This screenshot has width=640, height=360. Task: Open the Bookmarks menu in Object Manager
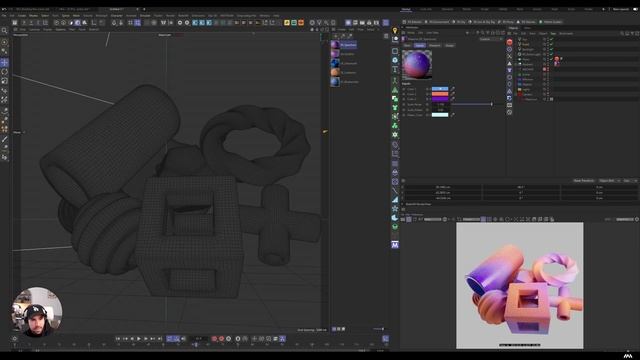click(566, 33)
